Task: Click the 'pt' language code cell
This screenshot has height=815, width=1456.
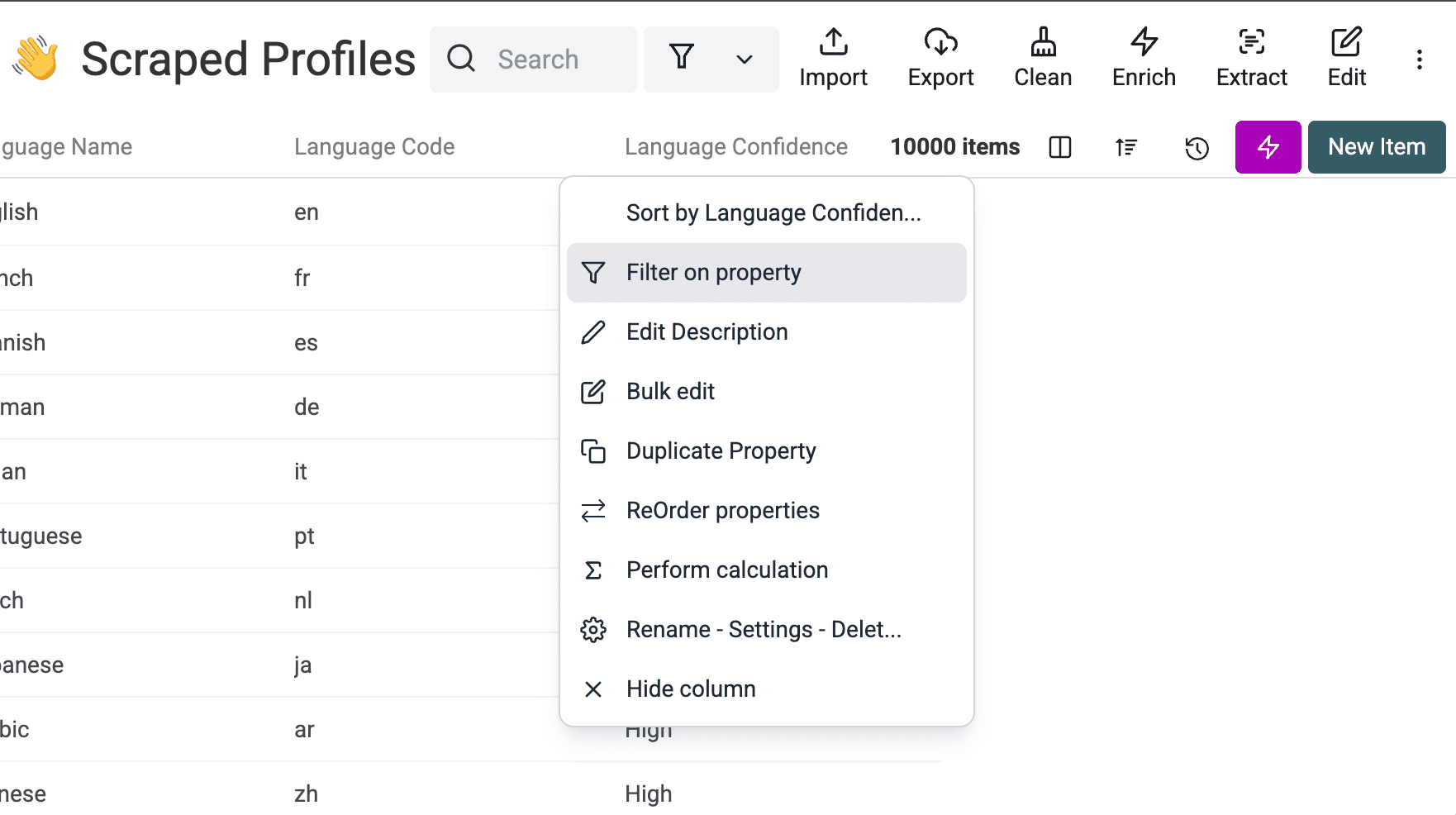Action: pyautogui.click(x=304, y=536)
